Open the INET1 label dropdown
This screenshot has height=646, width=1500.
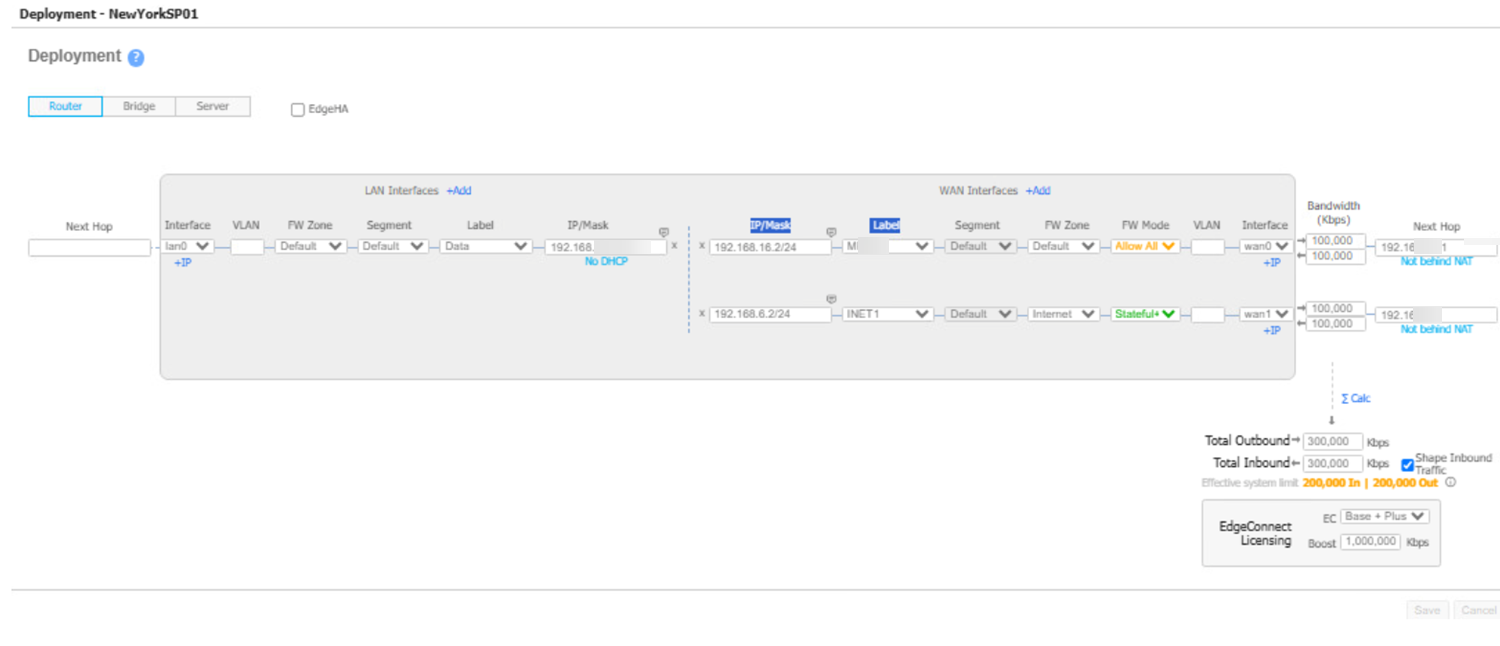(x=888, y=314)
